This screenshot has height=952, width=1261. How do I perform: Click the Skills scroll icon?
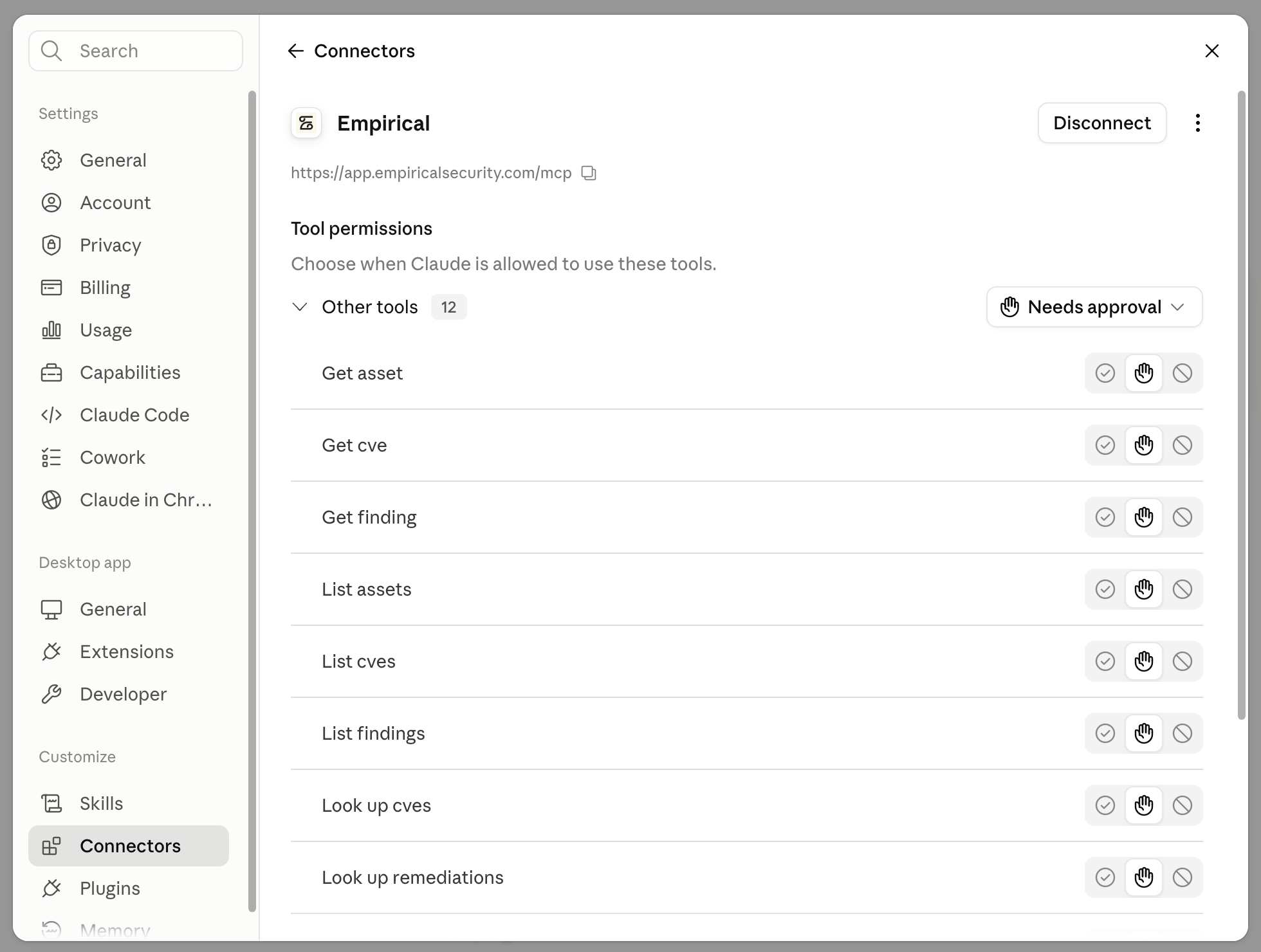51,803
